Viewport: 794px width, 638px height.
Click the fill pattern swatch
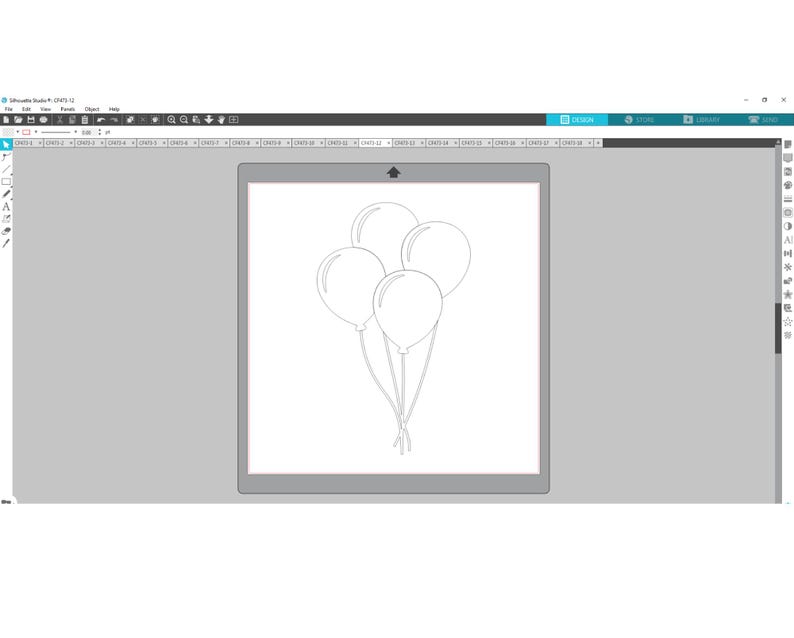8,132
